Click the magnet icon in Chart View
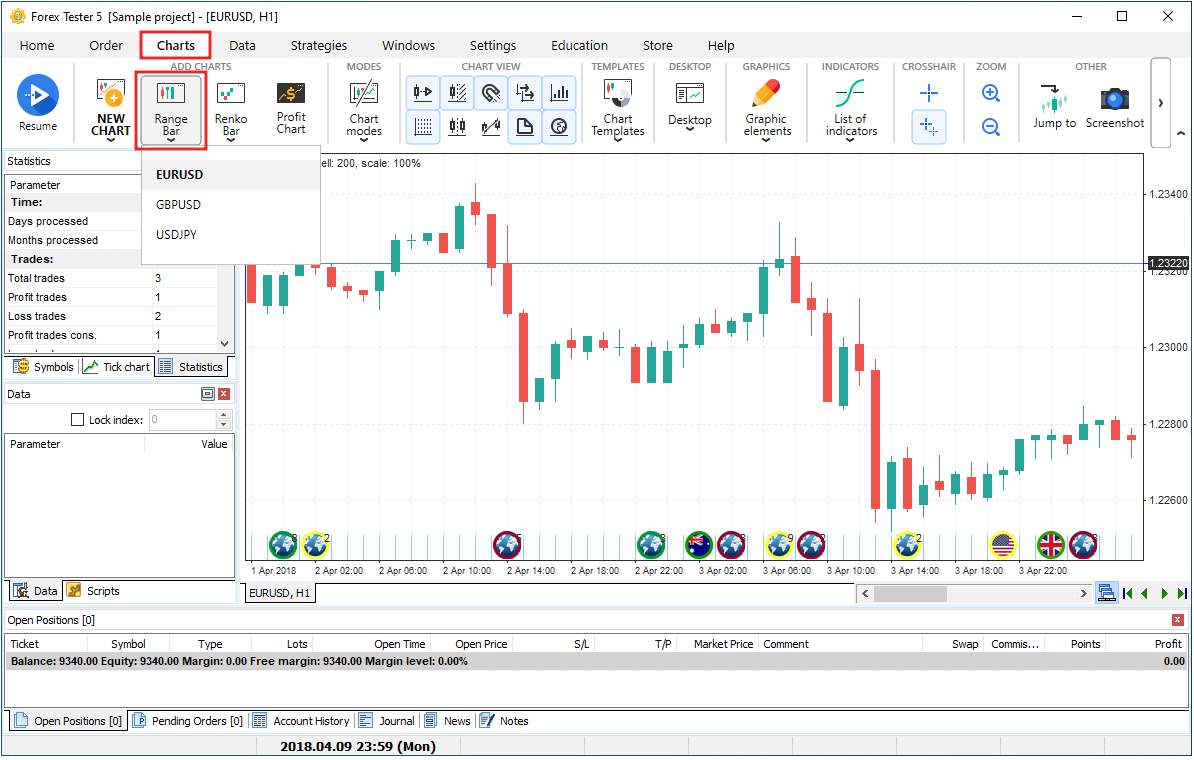1194x760 pixels. pos(491,93)
